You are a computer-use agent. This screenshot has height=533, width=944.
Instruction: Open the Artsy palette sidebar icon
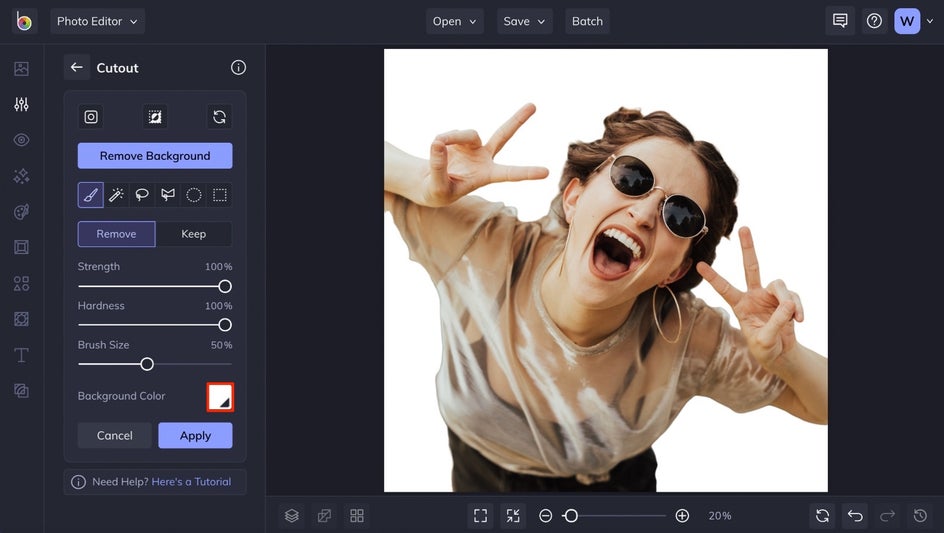[21, 211]
